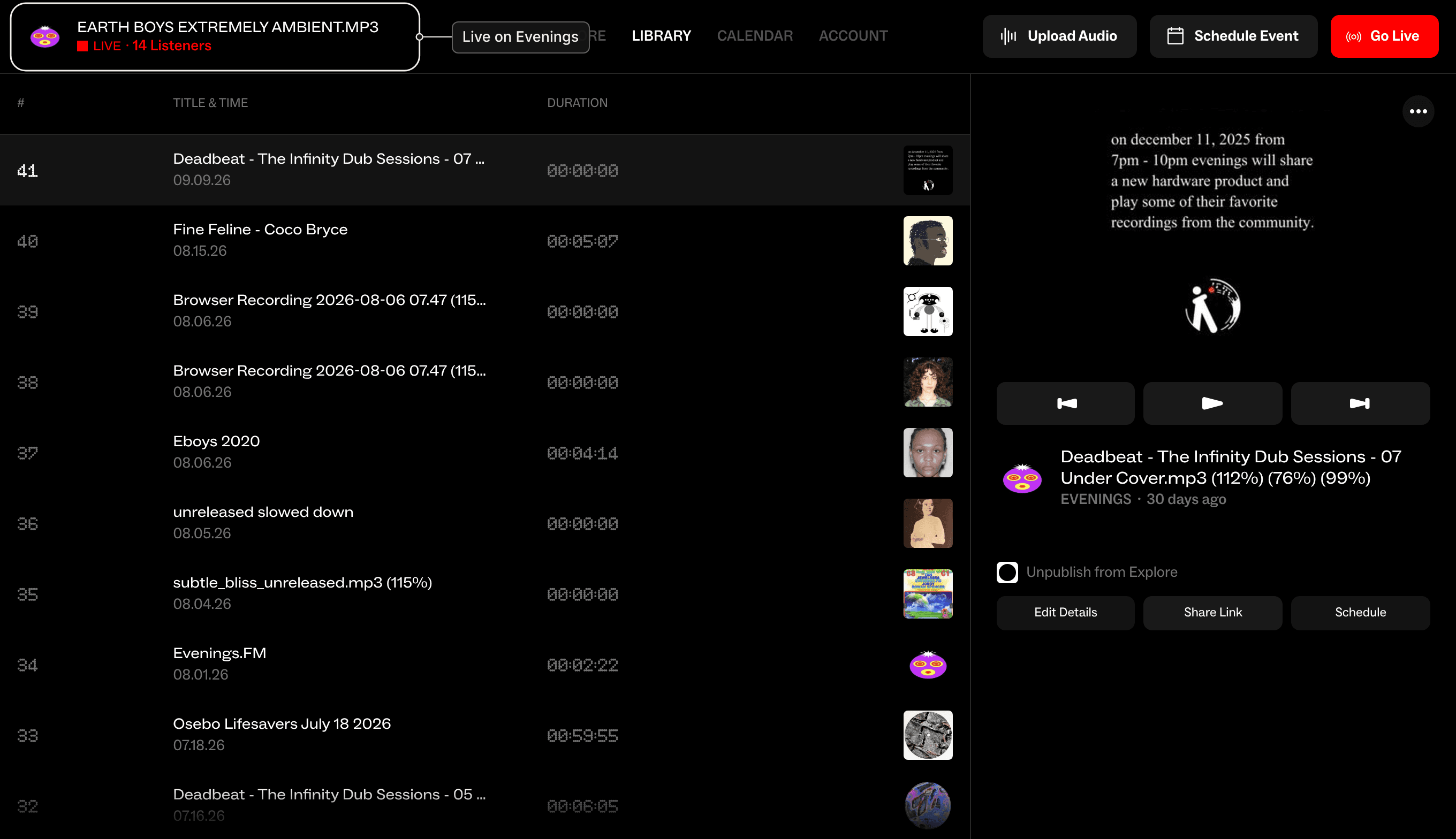This screenshot has width=1456, height=839.
Task: Skip to next track in player
Action: 1360,403
